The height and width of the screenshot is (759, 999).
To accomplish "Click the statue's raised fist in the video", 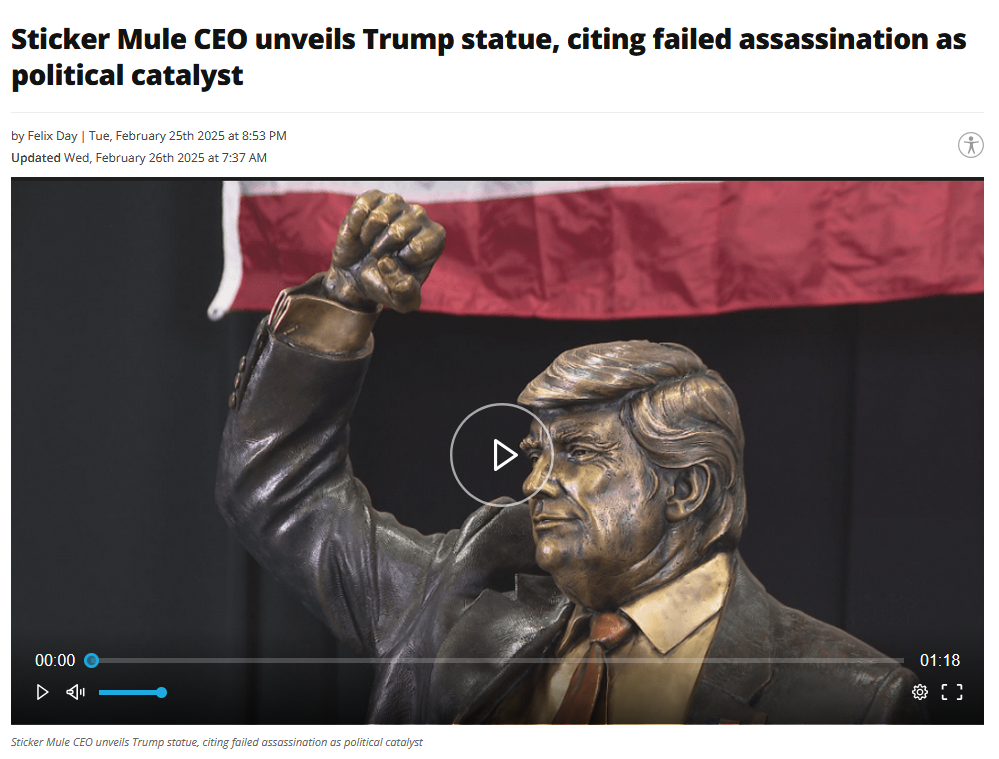I will tap(385, 250).
